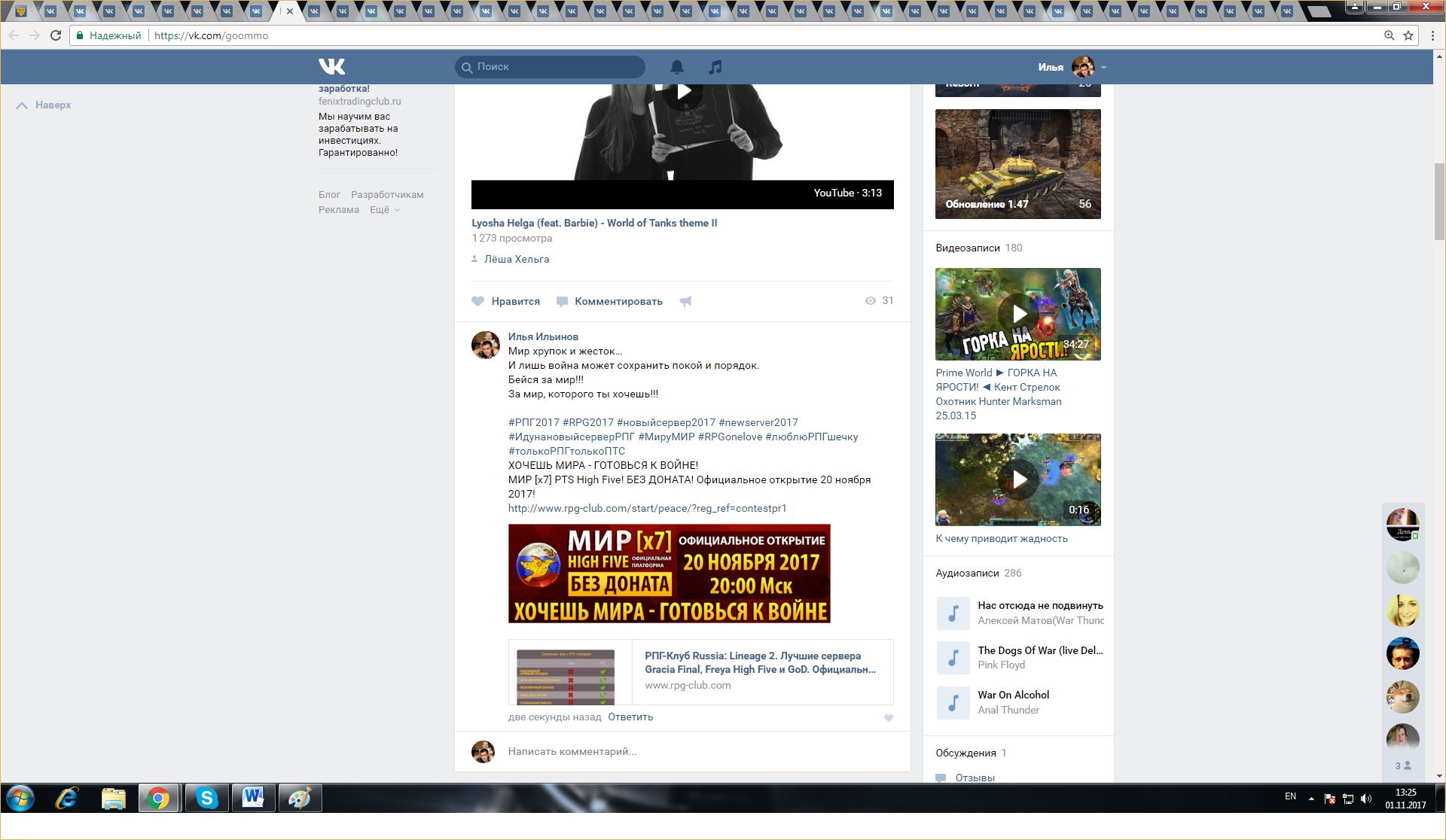The image size is (1446, 840).
Task: Click Ответить under the comment
Action: [x=630, y=717]
